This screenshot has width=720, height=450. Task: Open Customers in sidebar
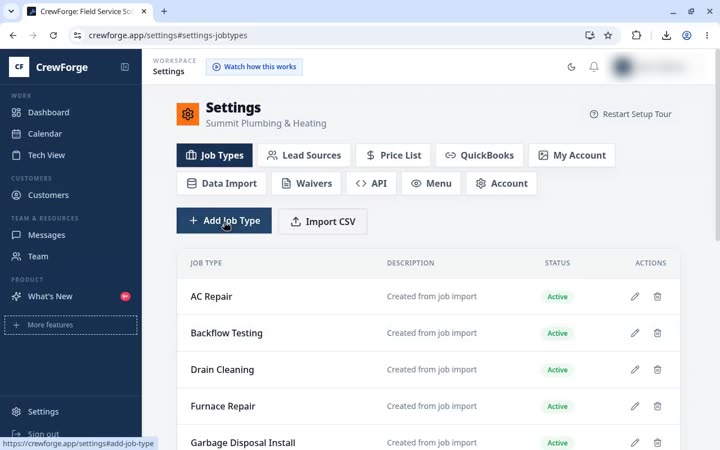coord(71,195)
